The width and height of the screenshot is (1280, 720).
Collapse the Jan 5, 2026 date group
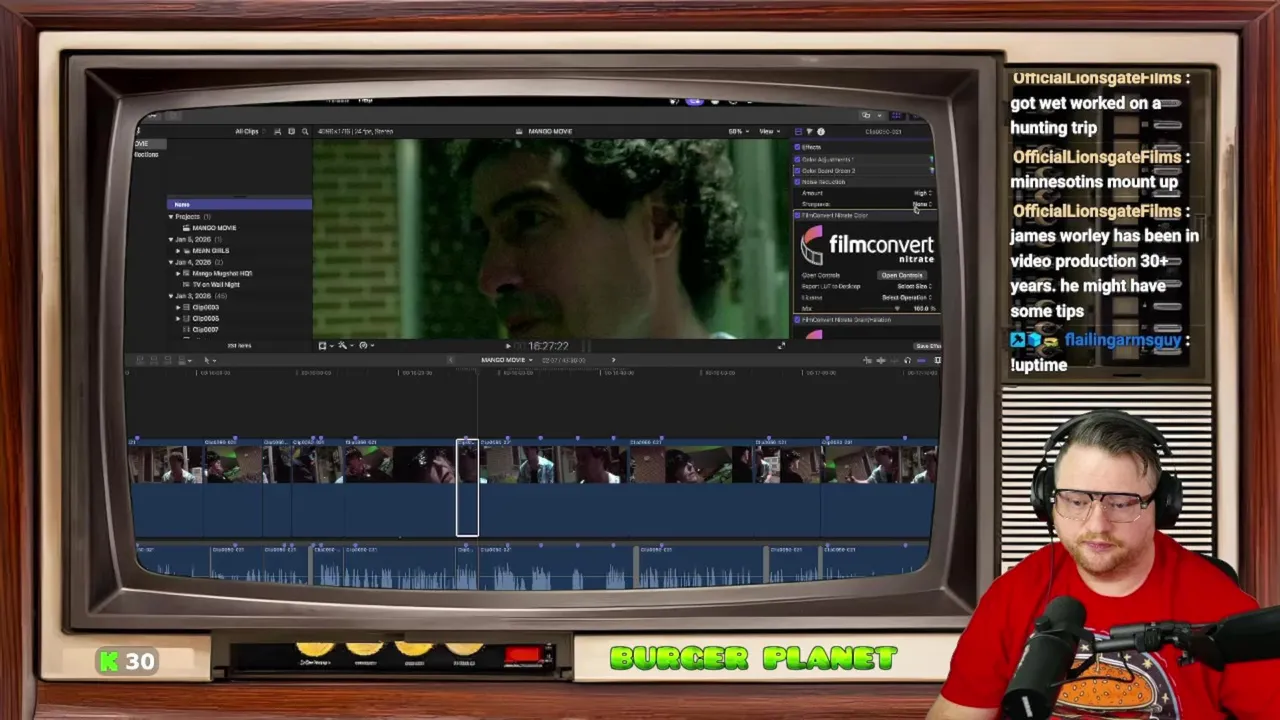click(171, 239)
